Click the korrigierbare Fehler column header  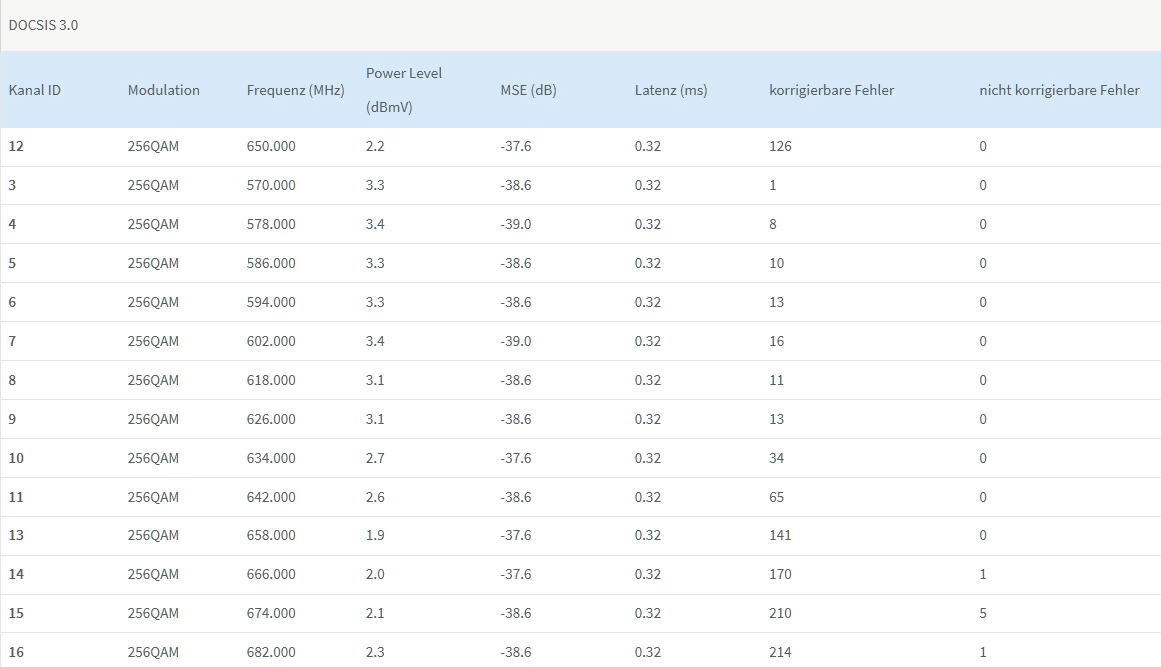(831, 90)
